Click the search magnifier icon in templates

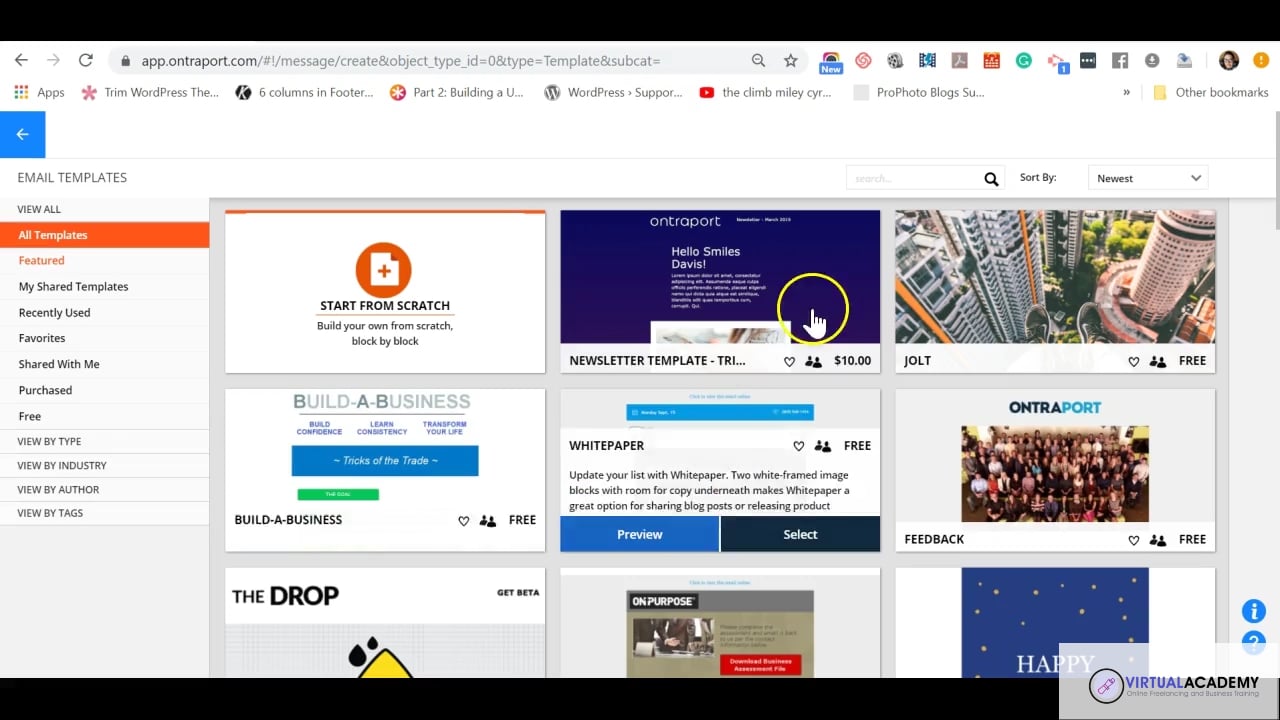991,179
